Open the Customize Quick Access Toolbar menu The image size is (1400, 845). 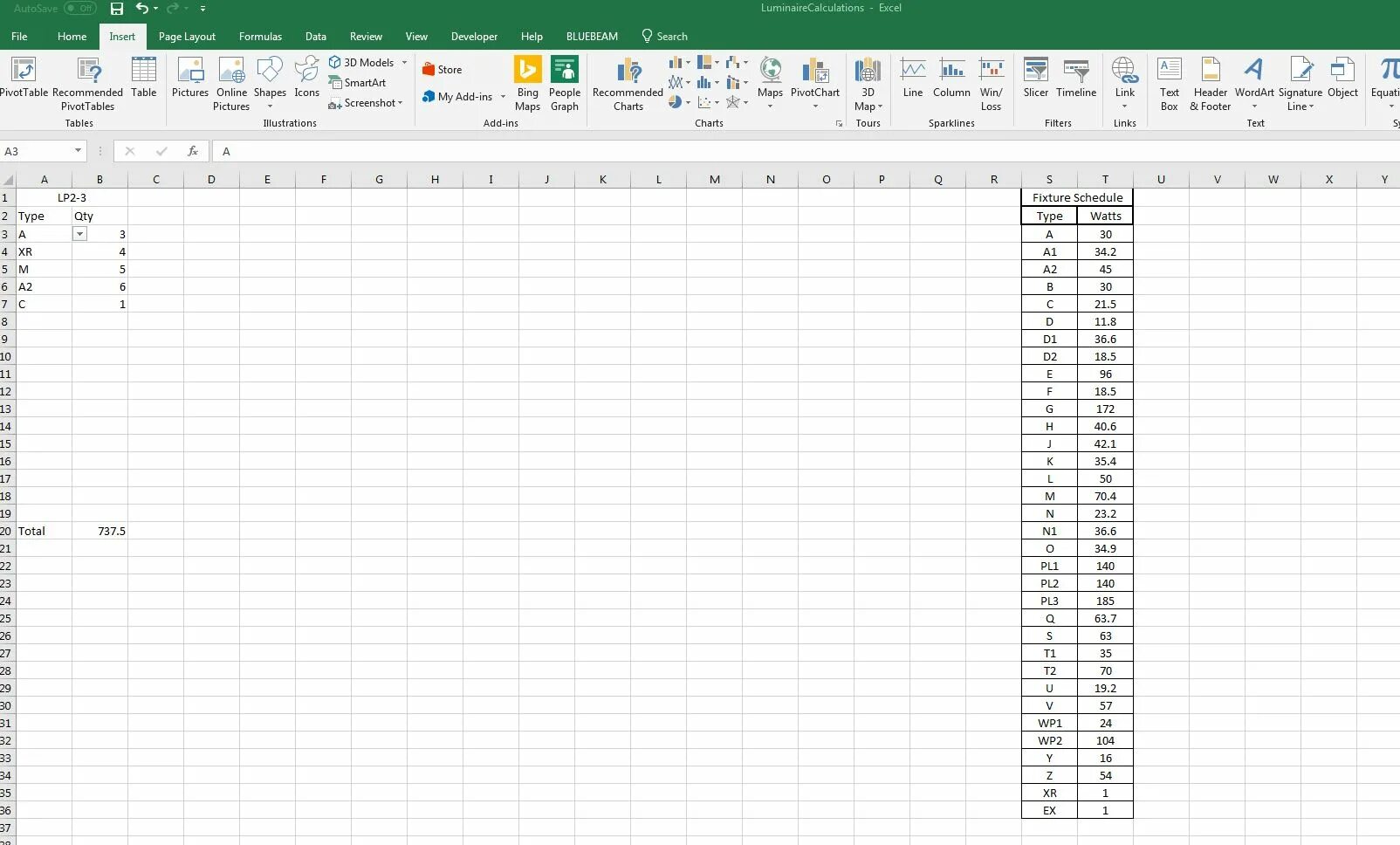[x=202, y=9]
